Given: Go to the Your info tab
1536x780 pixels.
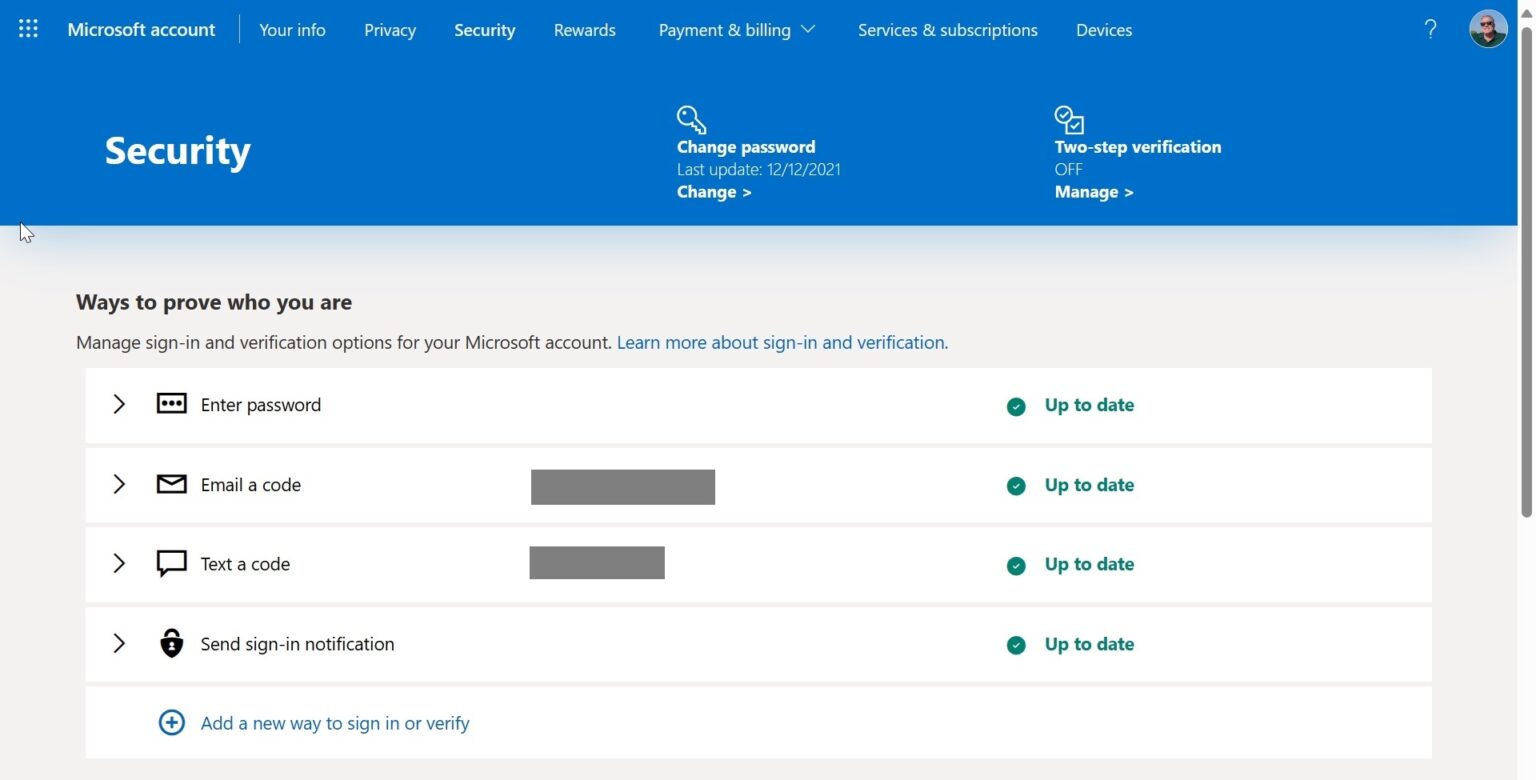Looking at the screenshot, I should tap(292, 30).
